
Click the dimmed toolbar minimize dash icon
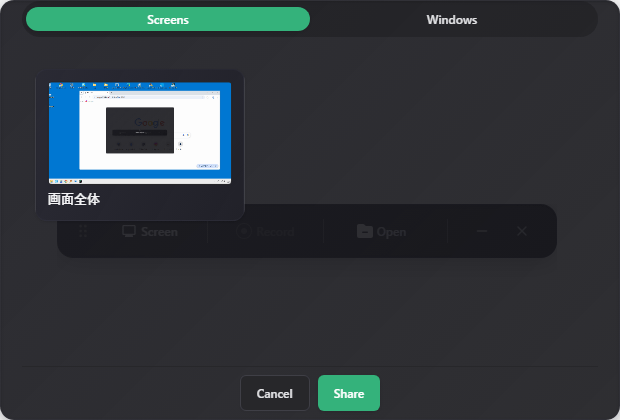482,231
